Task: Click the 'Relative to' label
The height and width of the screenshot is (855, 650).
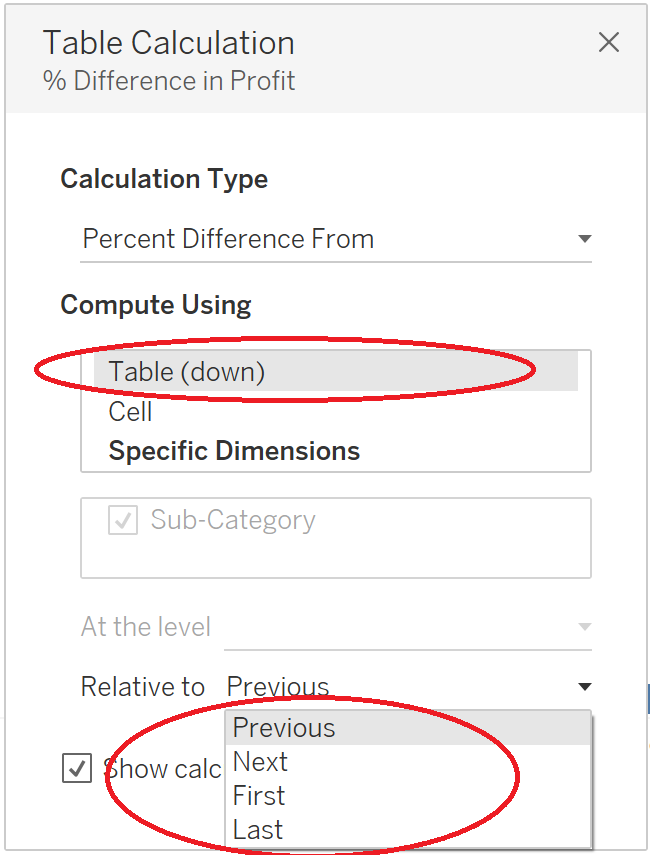Action: 143,687
